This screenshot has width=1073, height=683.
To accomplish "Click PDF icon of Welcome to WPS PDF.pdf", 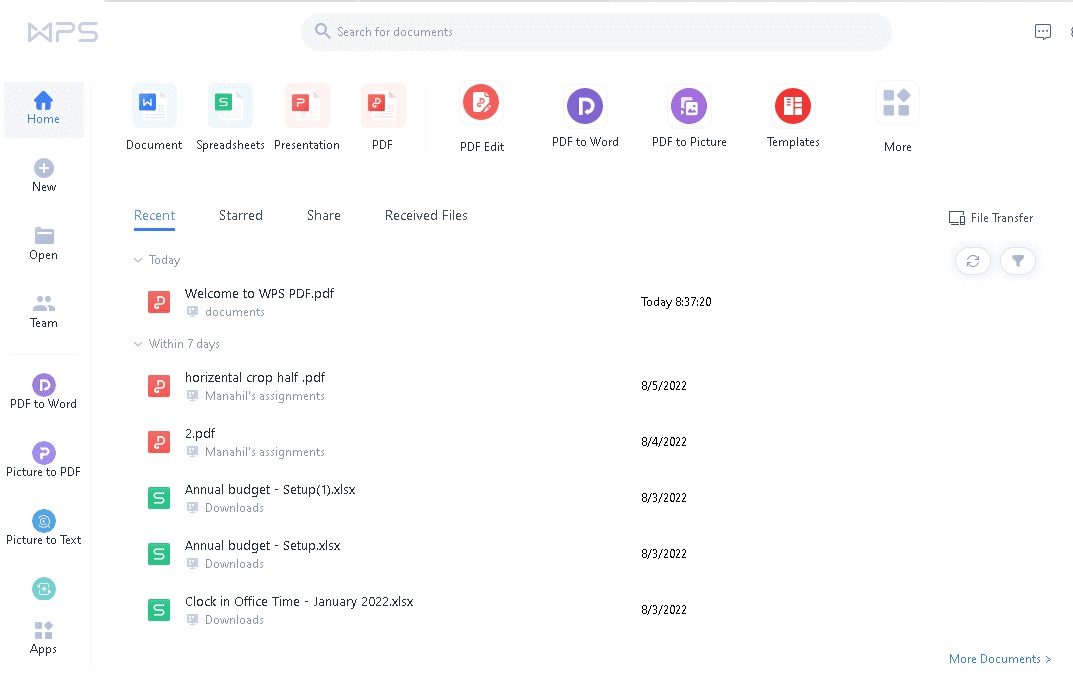I will 159,302.
